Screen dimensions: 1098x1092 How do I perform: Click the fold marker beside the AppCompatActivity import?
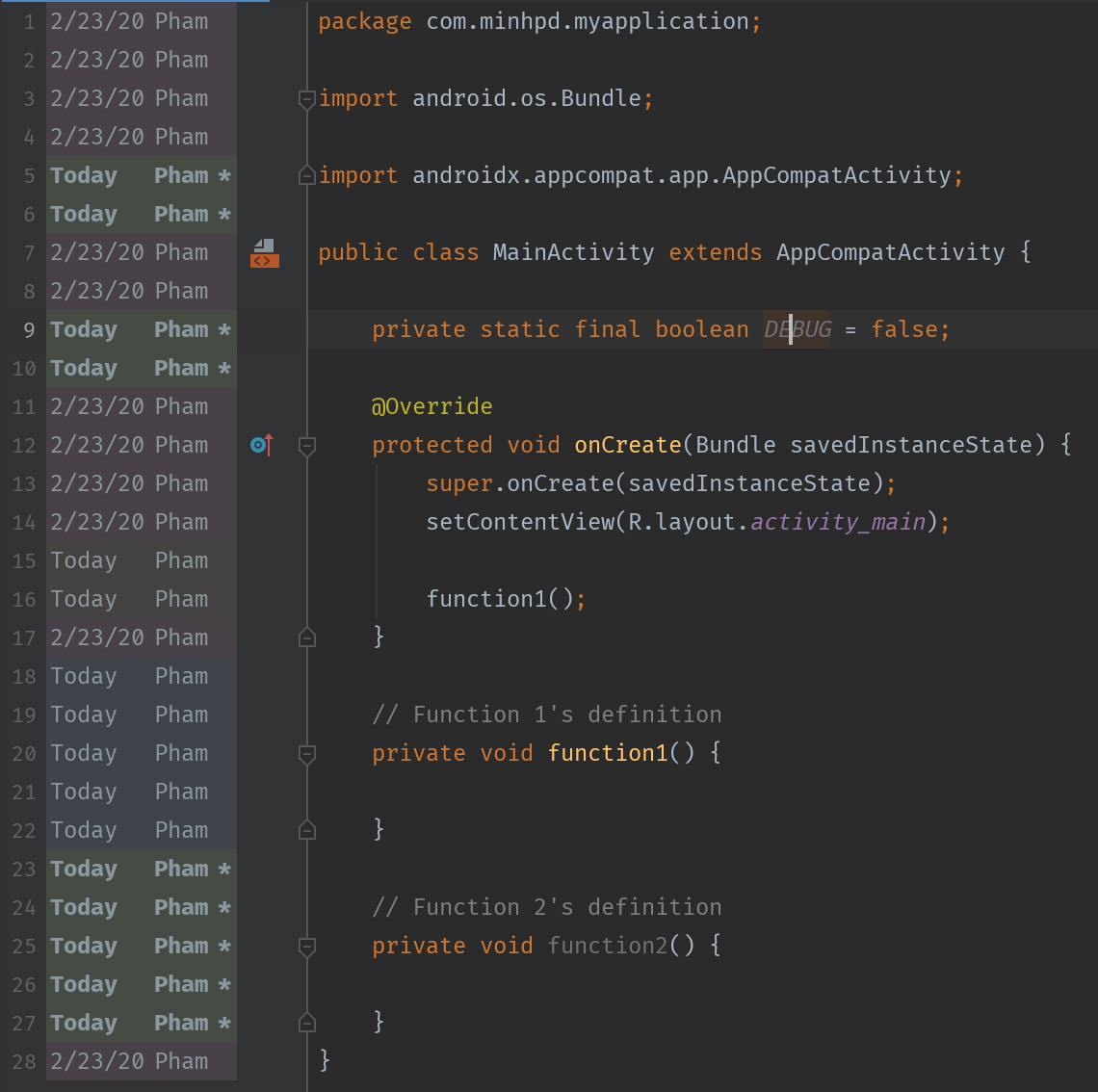[306, 174]
